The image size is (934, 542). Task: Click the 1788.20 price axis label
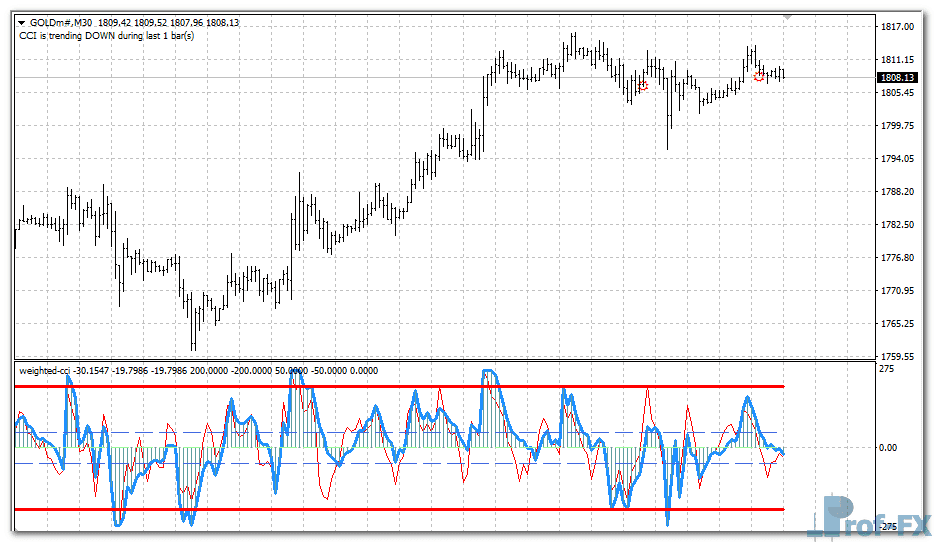[895, 192]
